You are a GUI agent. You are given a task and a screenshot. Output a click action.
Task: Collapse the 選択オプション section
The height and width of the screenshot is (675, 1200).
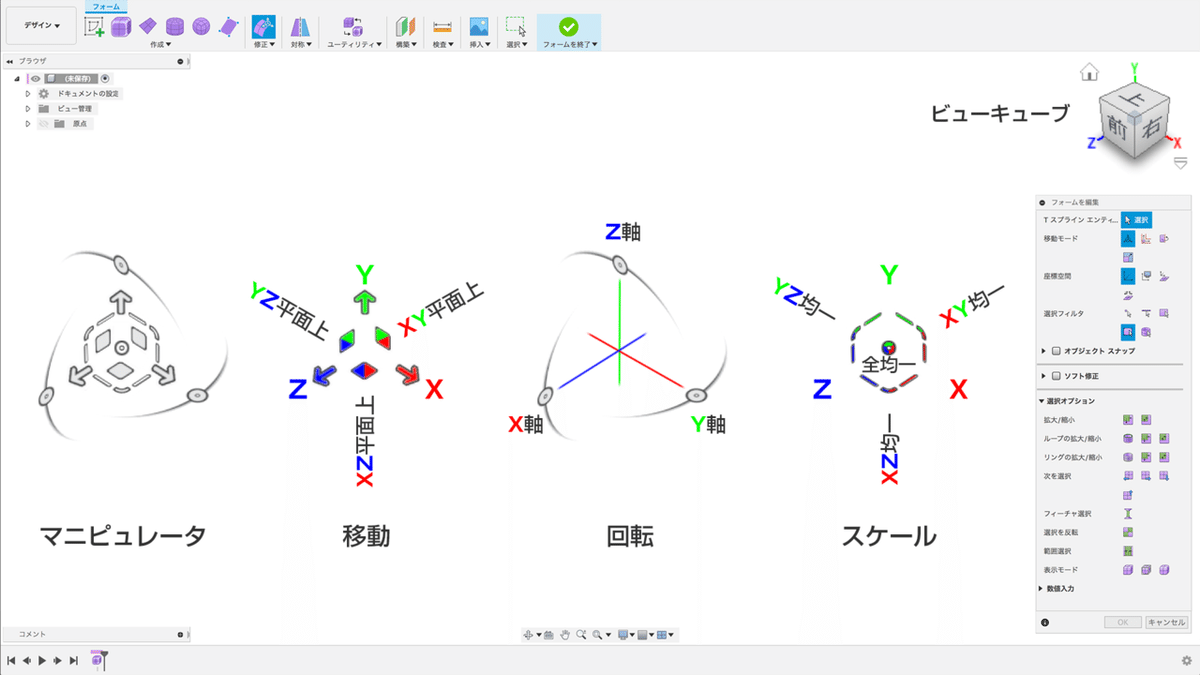(1041, 401)
